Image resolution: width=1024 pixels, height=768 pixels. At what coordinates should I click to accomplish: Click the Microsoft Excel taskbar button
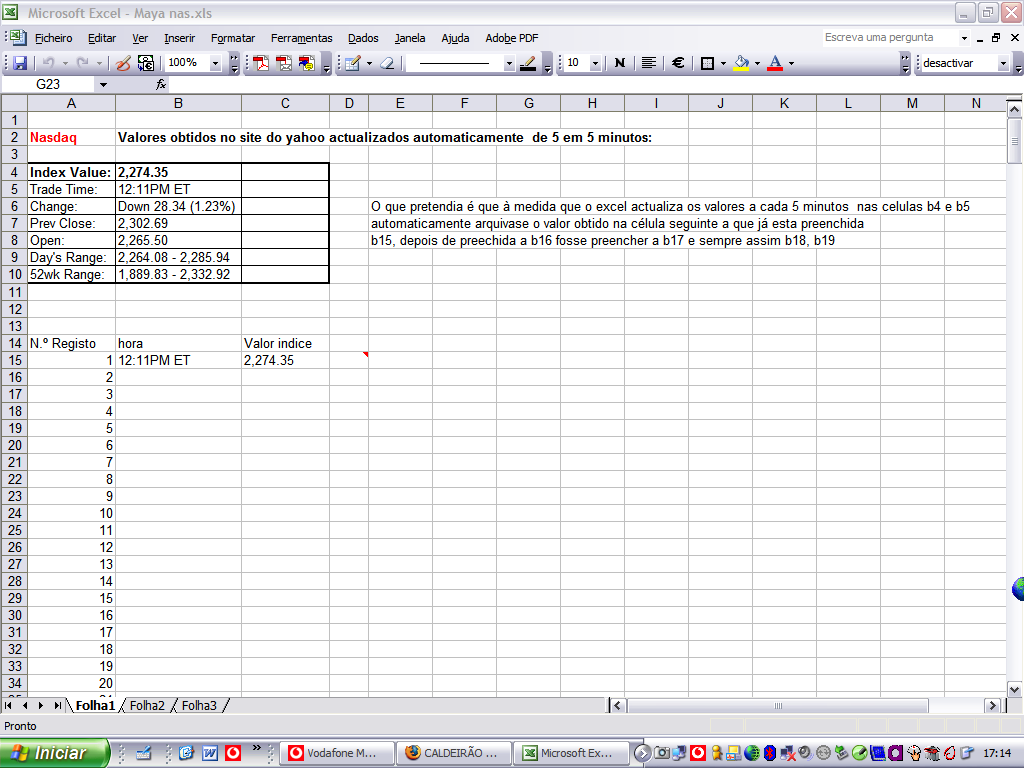point(571,753)
